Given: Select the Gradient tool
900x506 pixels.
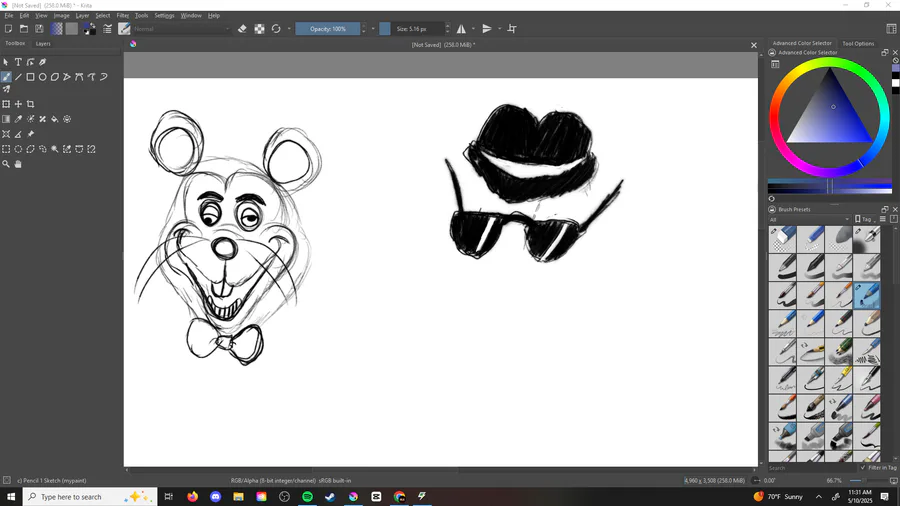Looking at the screenshot, I should (x=6, y=119).
